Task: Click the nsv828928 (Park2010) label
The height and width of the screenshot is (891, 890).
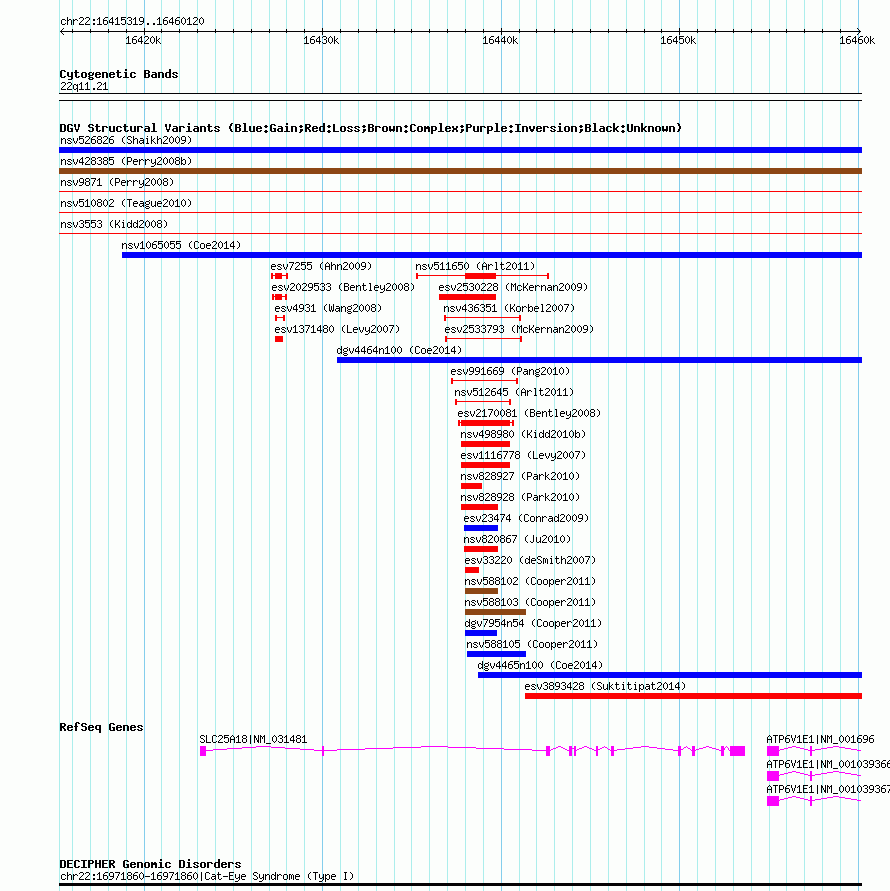Action: [x=520, y=498]
